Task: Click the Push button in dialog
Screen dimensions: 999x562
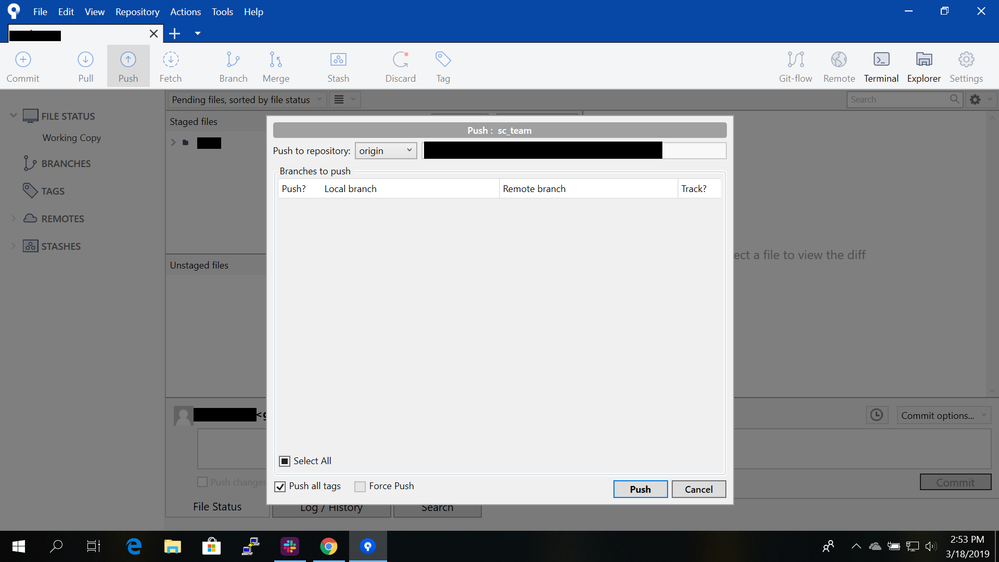Action: (640, 489)
